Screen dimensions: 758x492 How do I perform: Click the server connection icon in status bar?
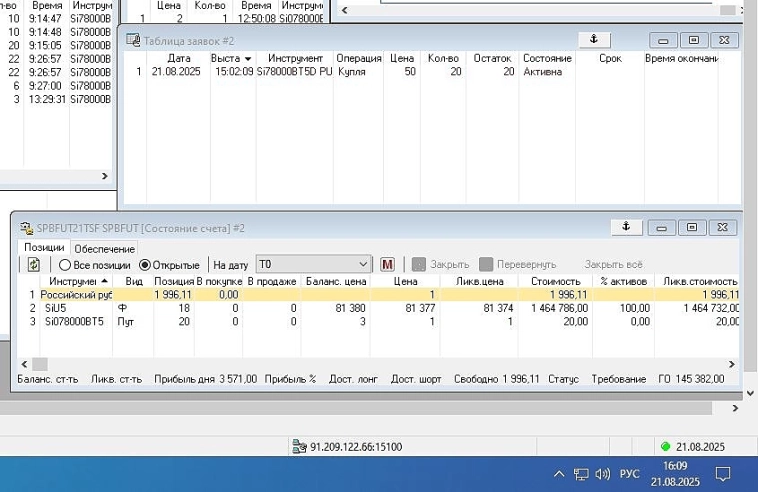click(300, 447)
